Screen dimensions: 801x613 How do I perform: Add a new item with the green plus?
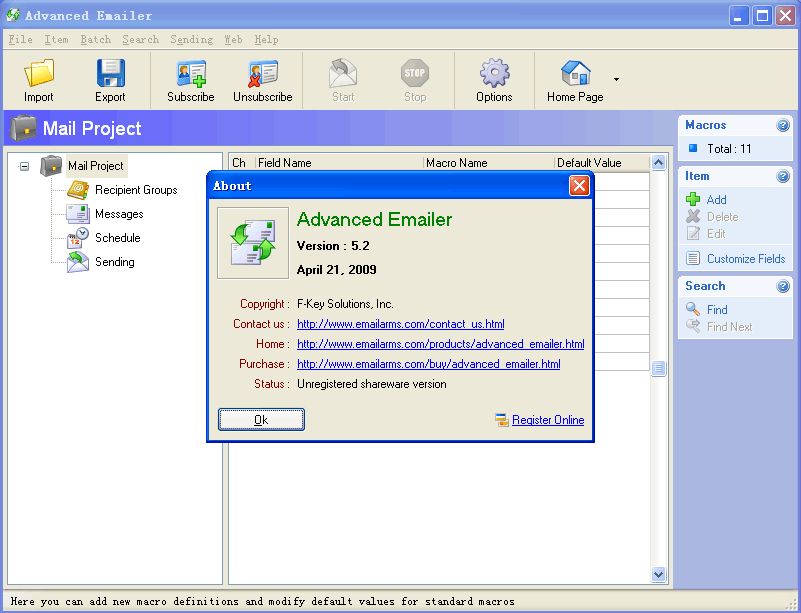(x=713, y=199)
